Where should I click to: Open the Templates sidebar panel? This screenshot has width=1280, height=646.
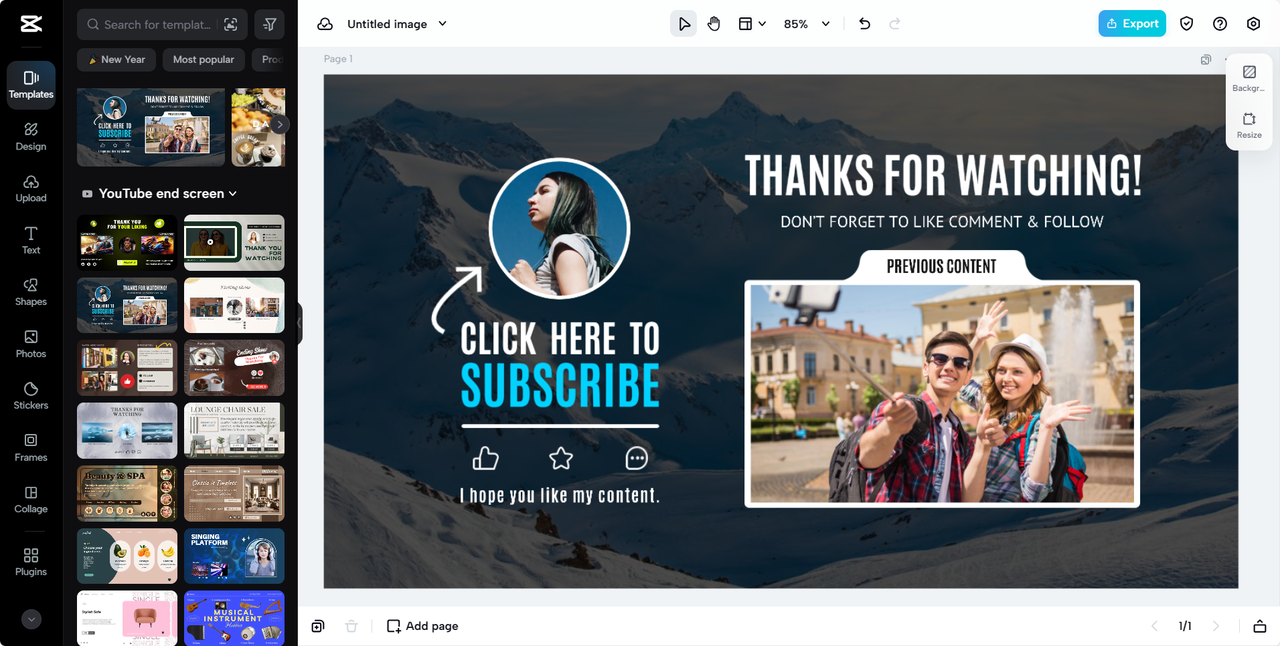coord(31,84)
